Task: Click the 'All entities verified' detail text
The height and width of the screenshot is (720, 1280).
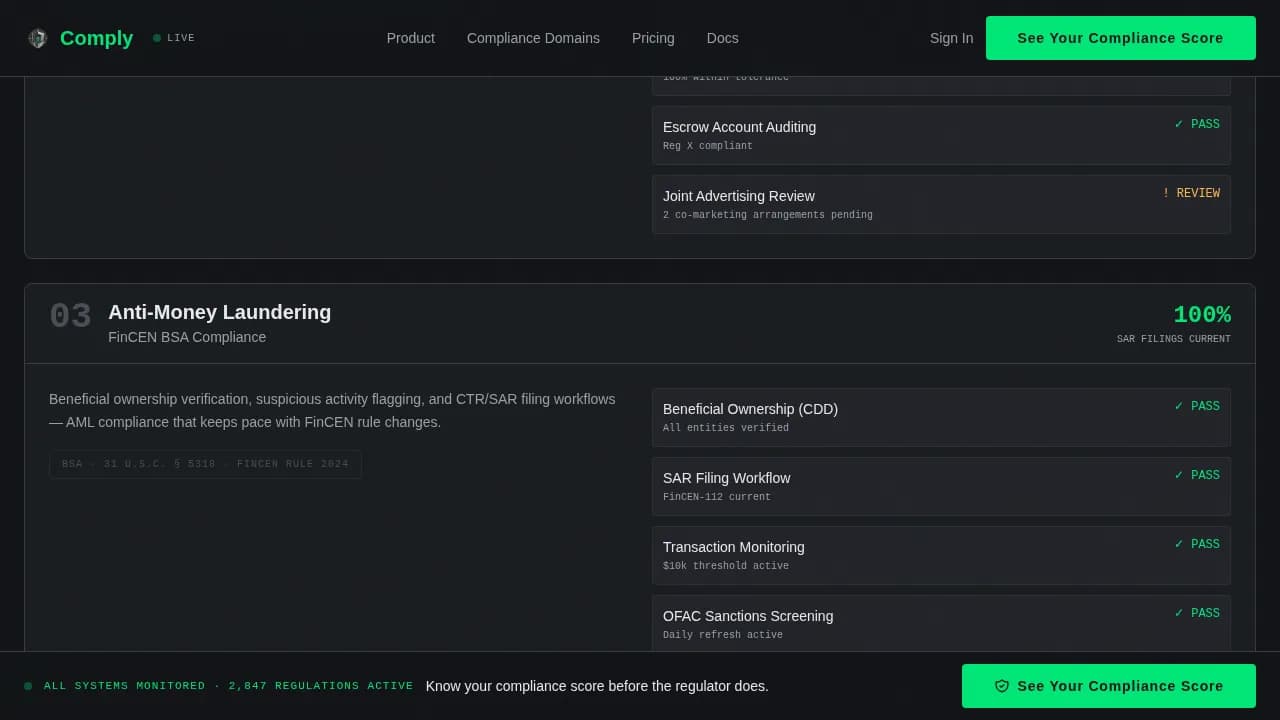Action: 726,428
